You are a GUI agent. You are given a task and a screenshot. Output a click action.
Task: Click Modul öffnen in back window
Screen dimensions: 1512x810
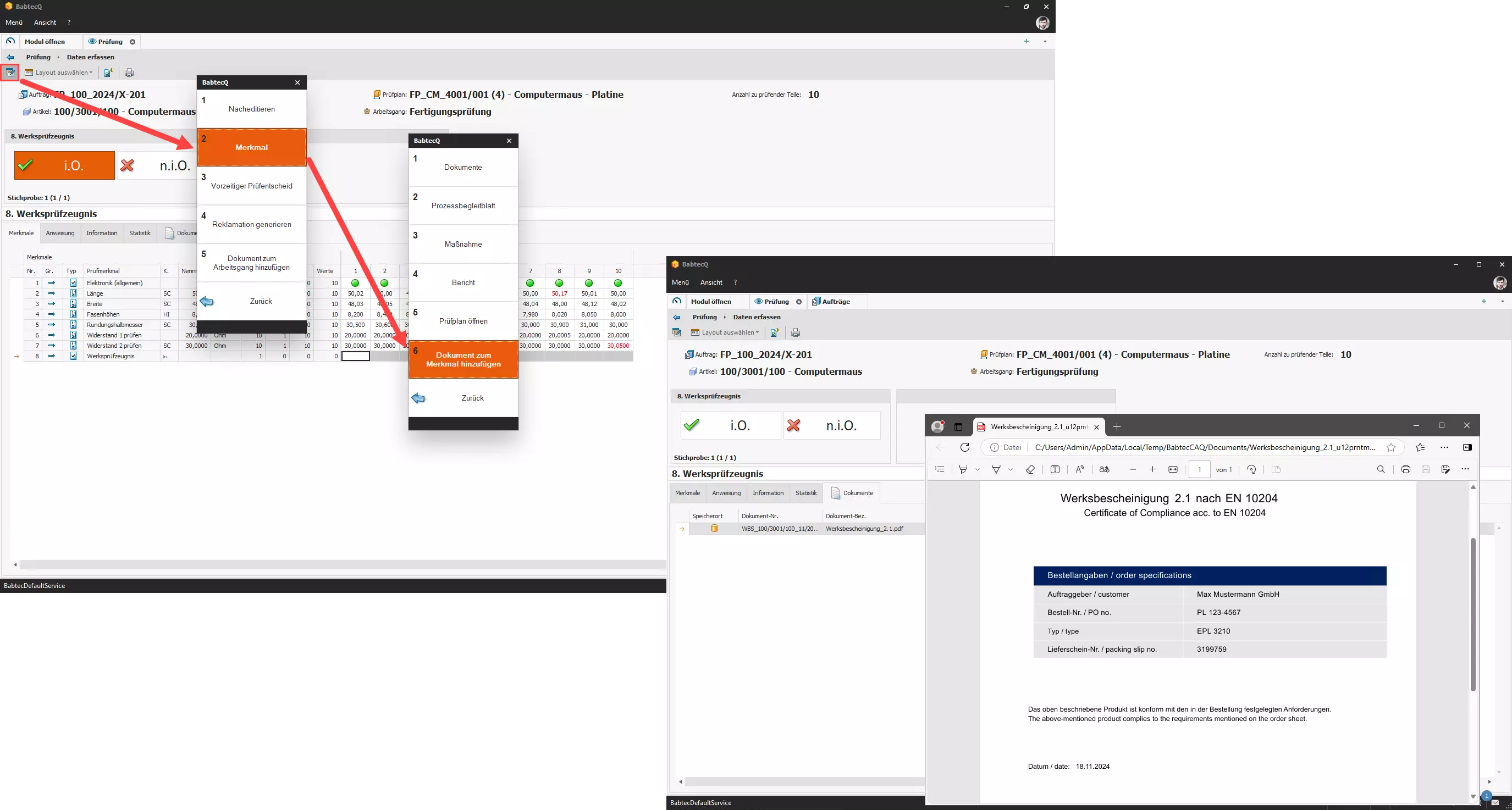pos(45,42)
